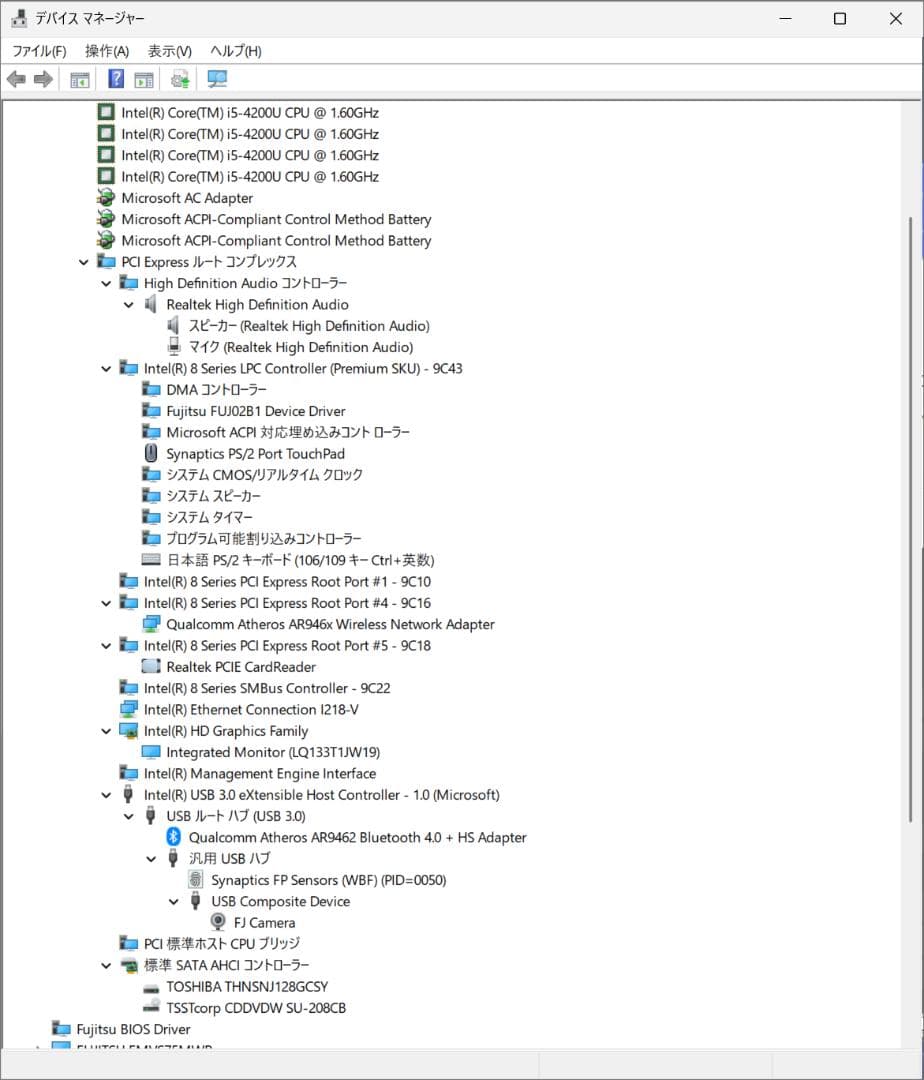Select the DMA コントローラー entry

(216, 390)
